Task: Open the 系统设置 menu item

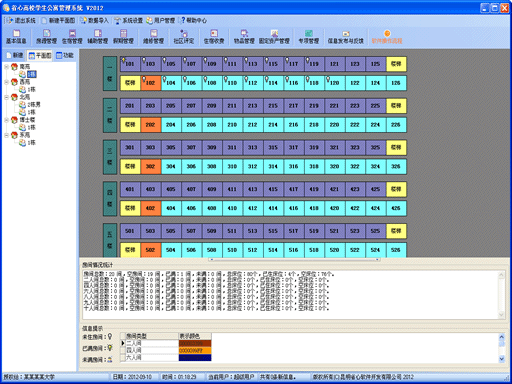Action: click(x=129, y=21)
